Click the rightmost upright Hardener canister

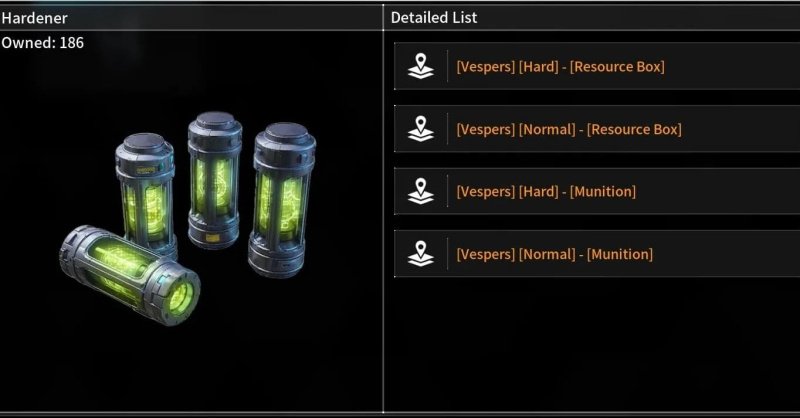[x=282, y=200]
